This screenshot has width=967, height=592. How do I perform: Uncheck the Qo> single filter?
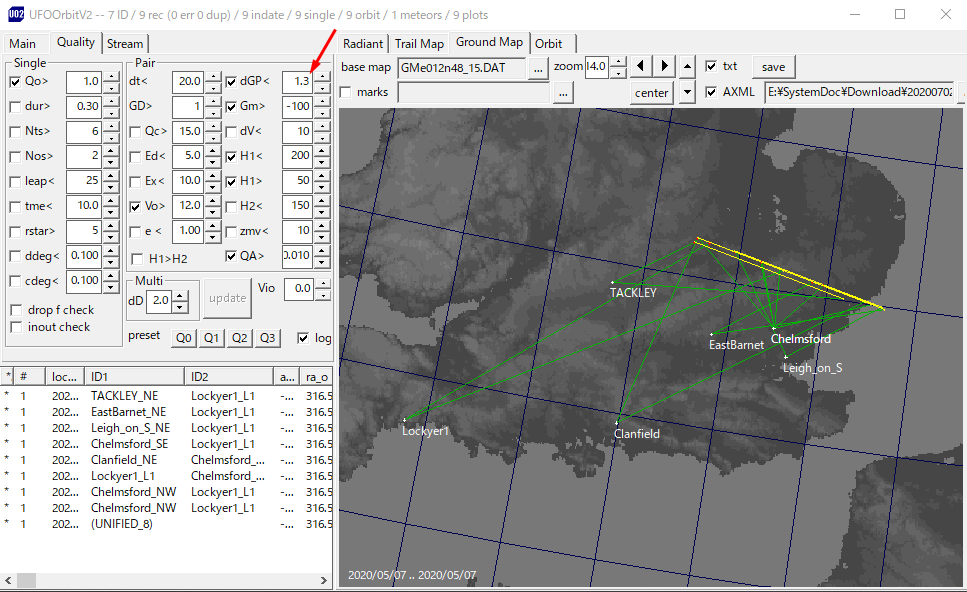click(x=15, y=82)
